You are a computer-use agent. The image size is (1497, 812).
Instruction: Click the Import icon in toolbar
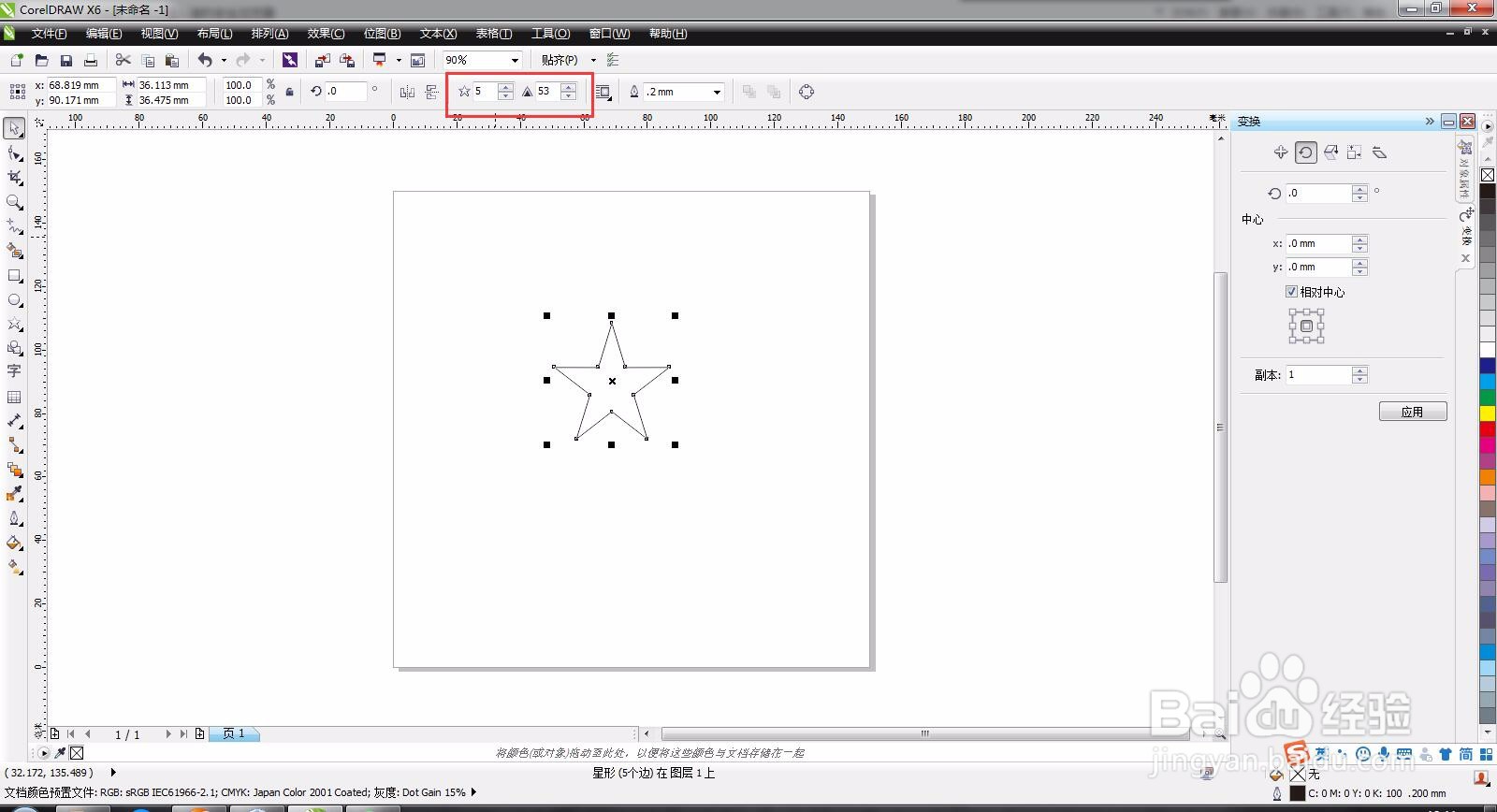pos(322,60)
